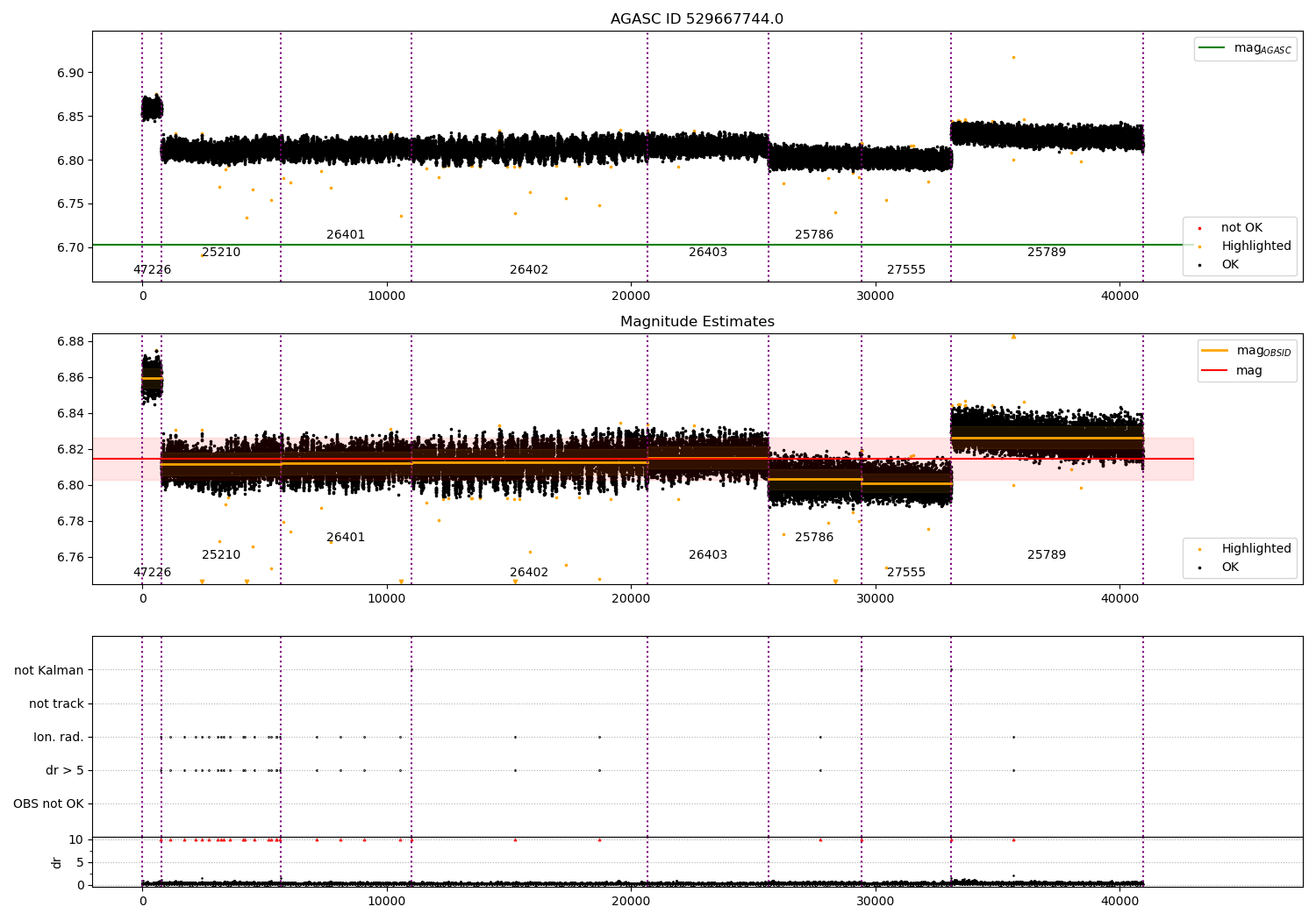
Task: Click the "Ion. rad." row label
Action: coord(59,737)
